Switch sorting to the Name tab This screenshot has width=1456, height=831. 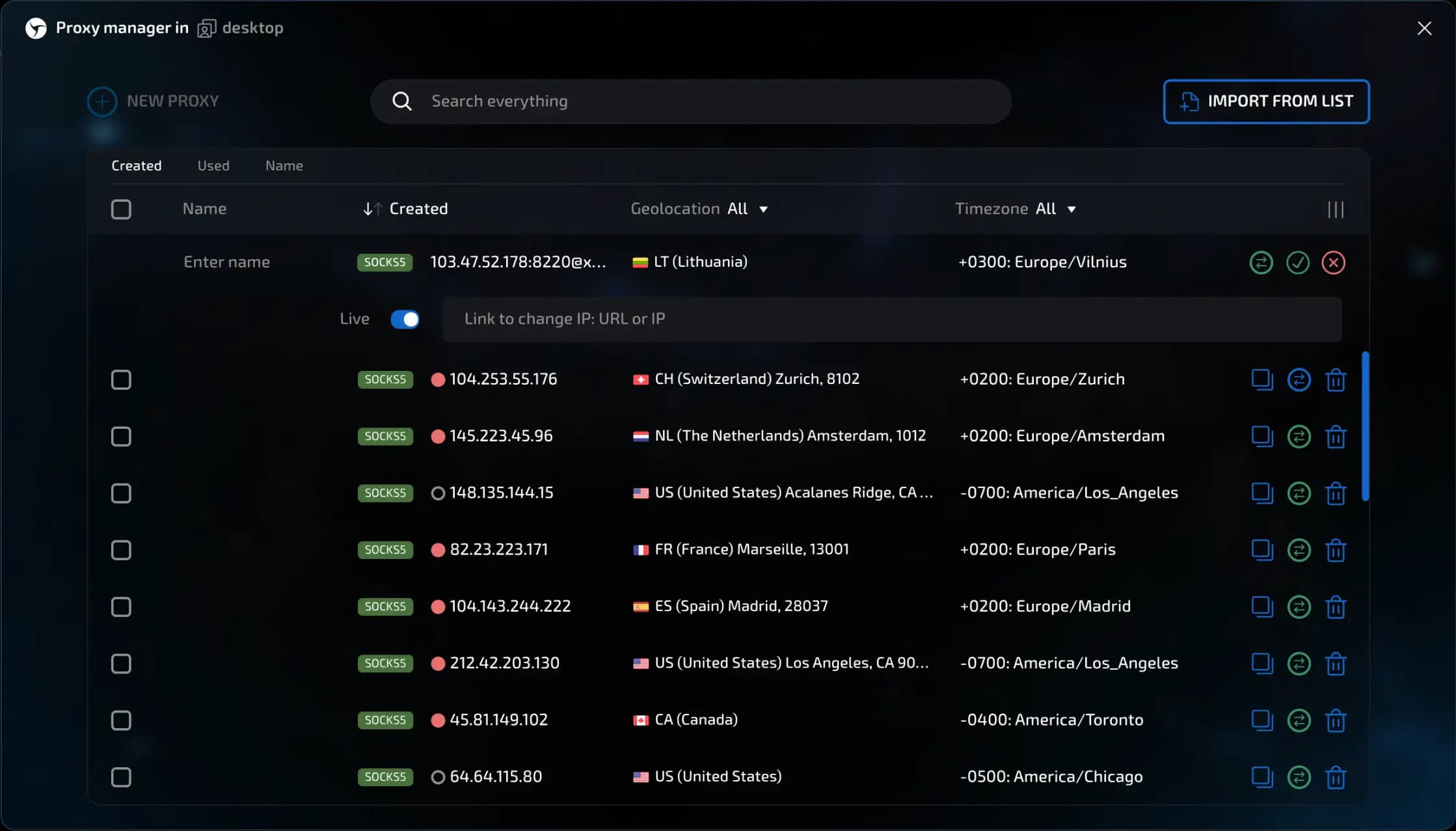[x=284, y=165]
